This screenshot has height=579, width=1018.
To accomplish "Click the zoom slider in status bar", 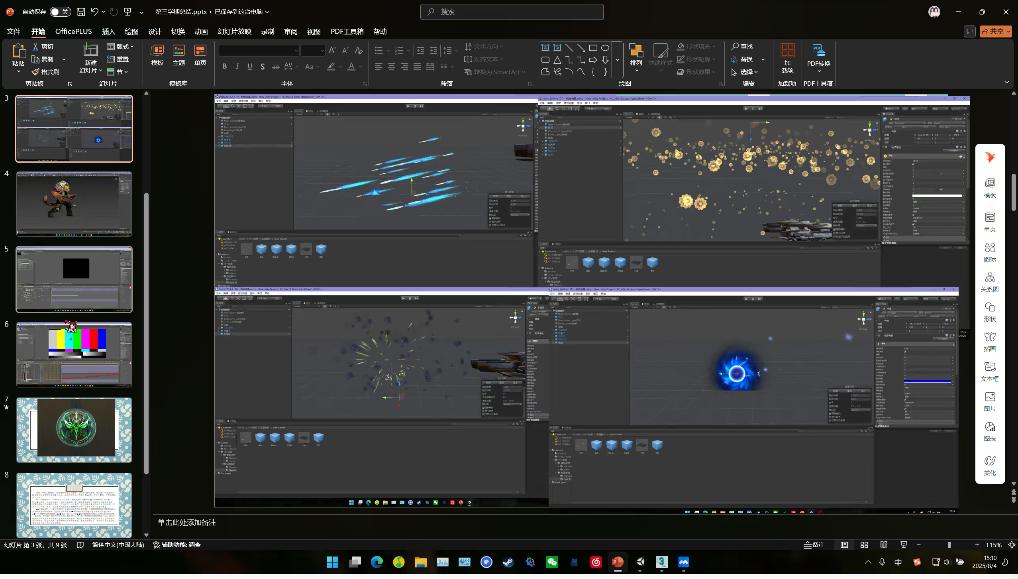I will [949, 545].
